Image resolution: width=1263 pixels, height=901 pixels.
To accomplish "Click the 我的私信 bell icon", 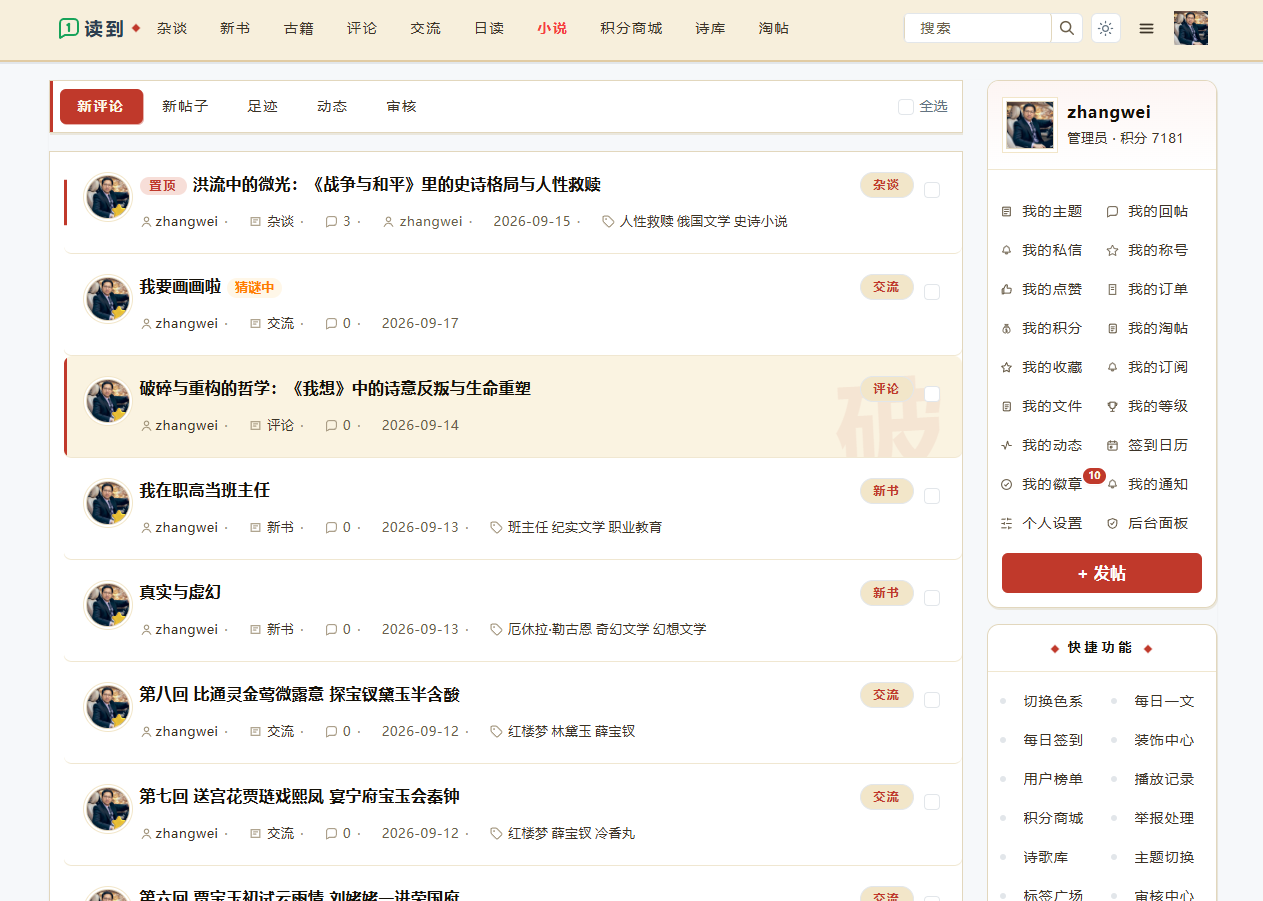I will point(1007,250).
